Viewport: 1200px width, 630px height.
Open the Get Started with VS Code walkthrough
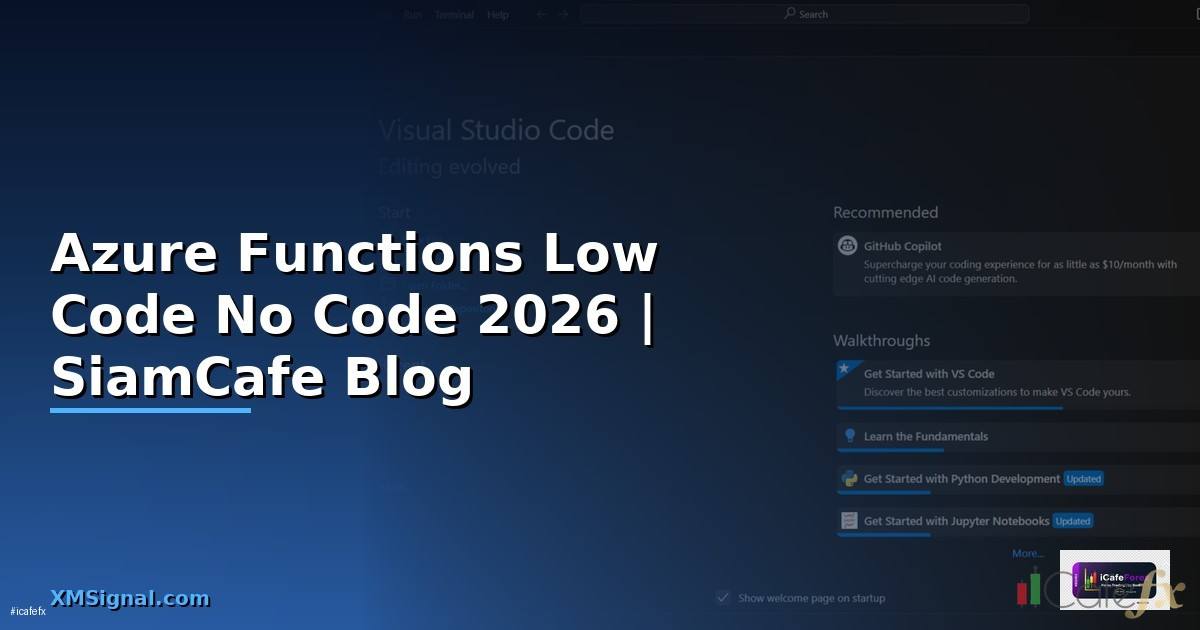(1017, 383)
